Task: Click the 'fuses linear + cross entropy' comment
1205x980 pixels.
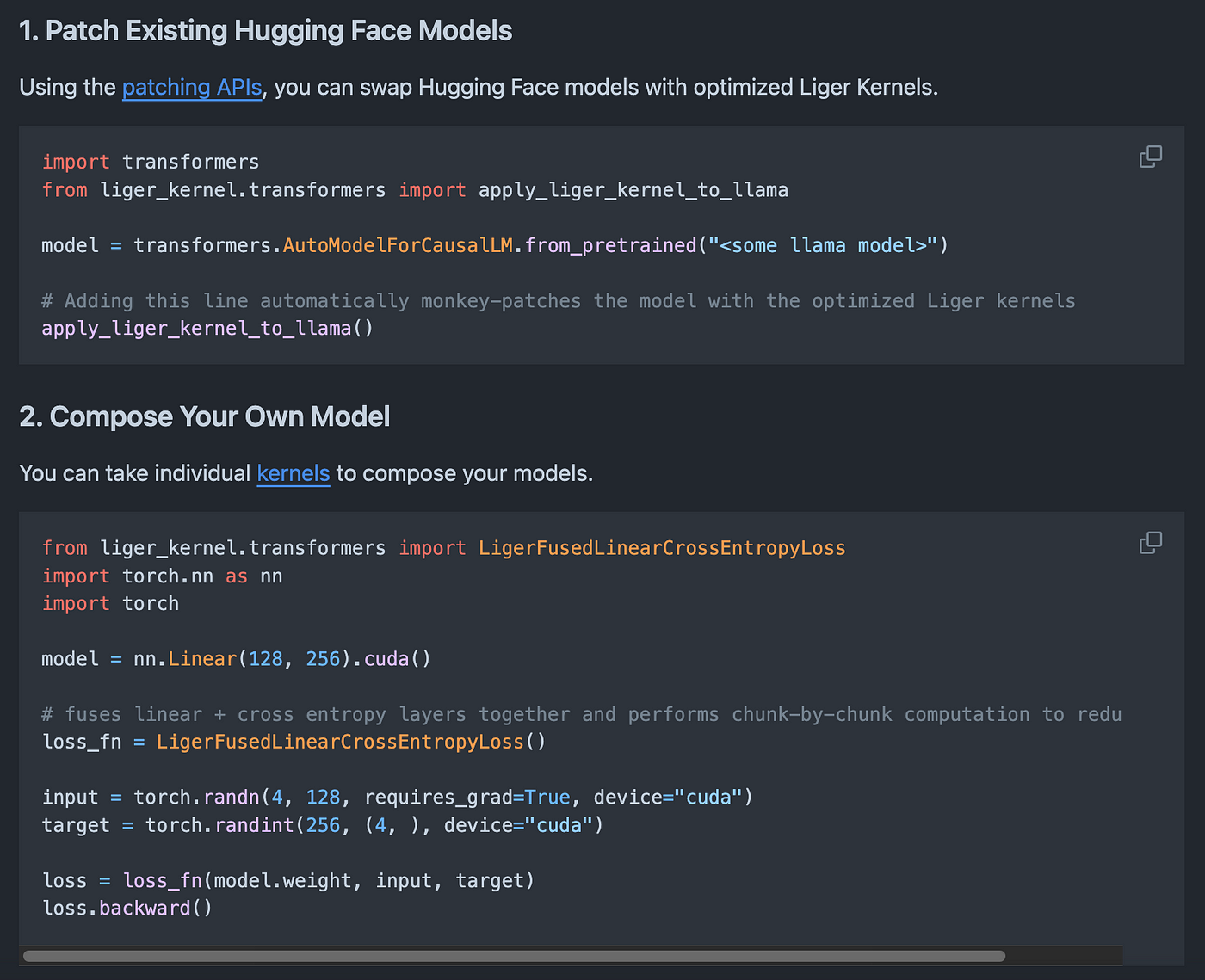Action: tap(582, 715)
